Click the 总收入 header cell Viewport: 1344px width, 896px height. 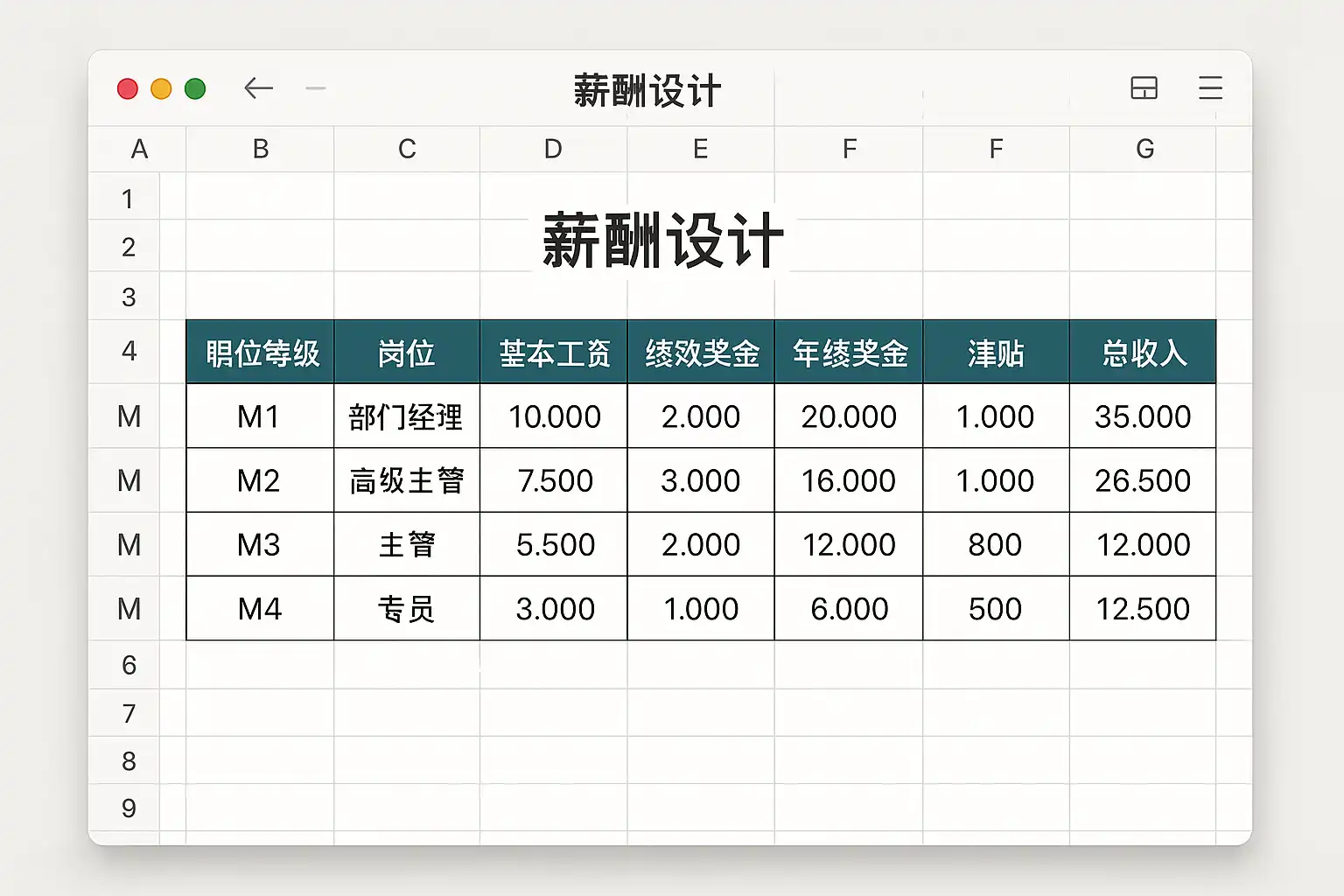(1143, 352)
